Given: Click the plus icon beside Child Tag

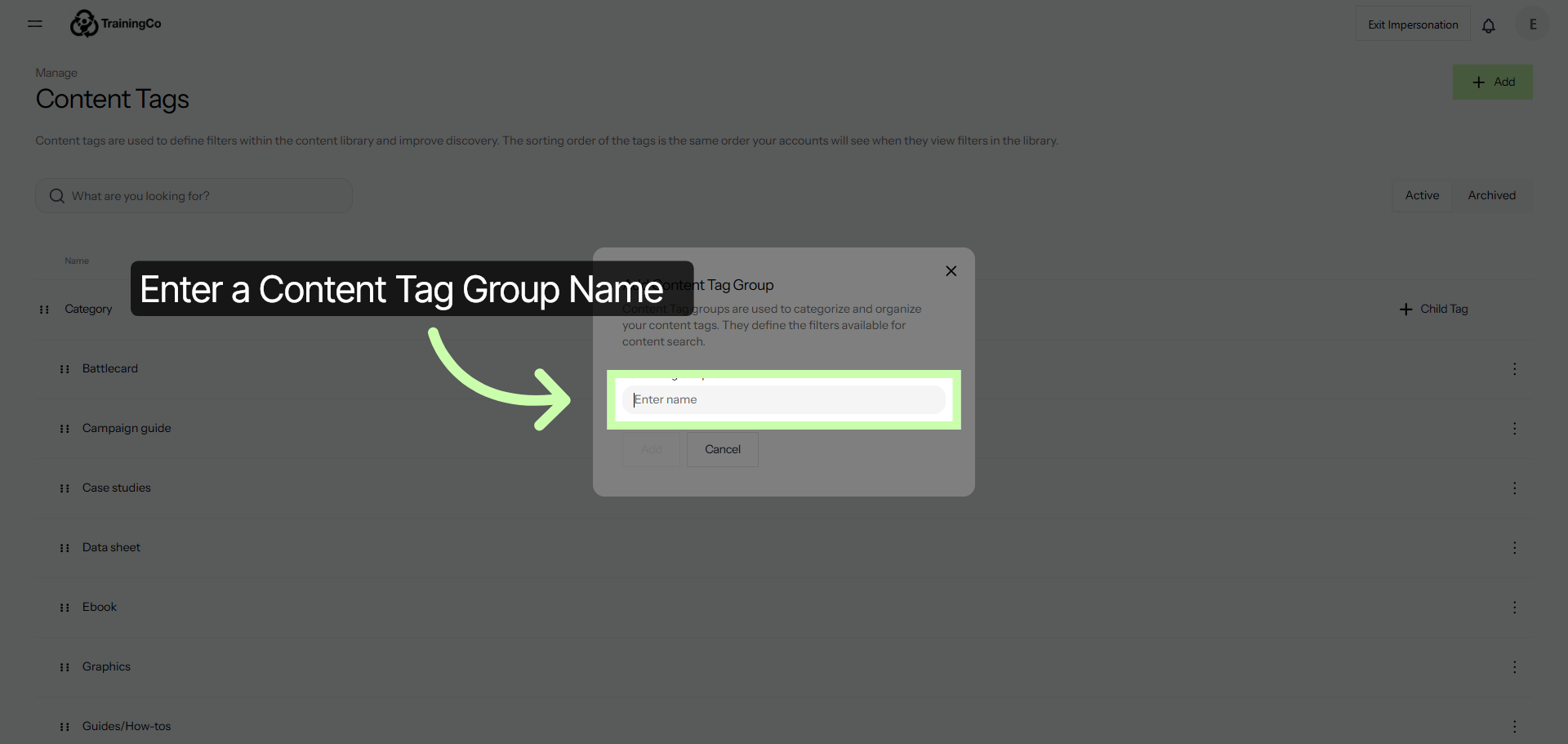Looking at the screenshot, I should [1405, 310].
